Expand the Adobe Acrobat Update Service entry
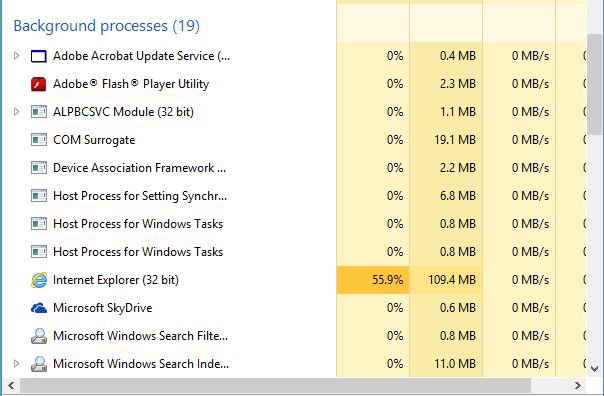 coord(16,56)
